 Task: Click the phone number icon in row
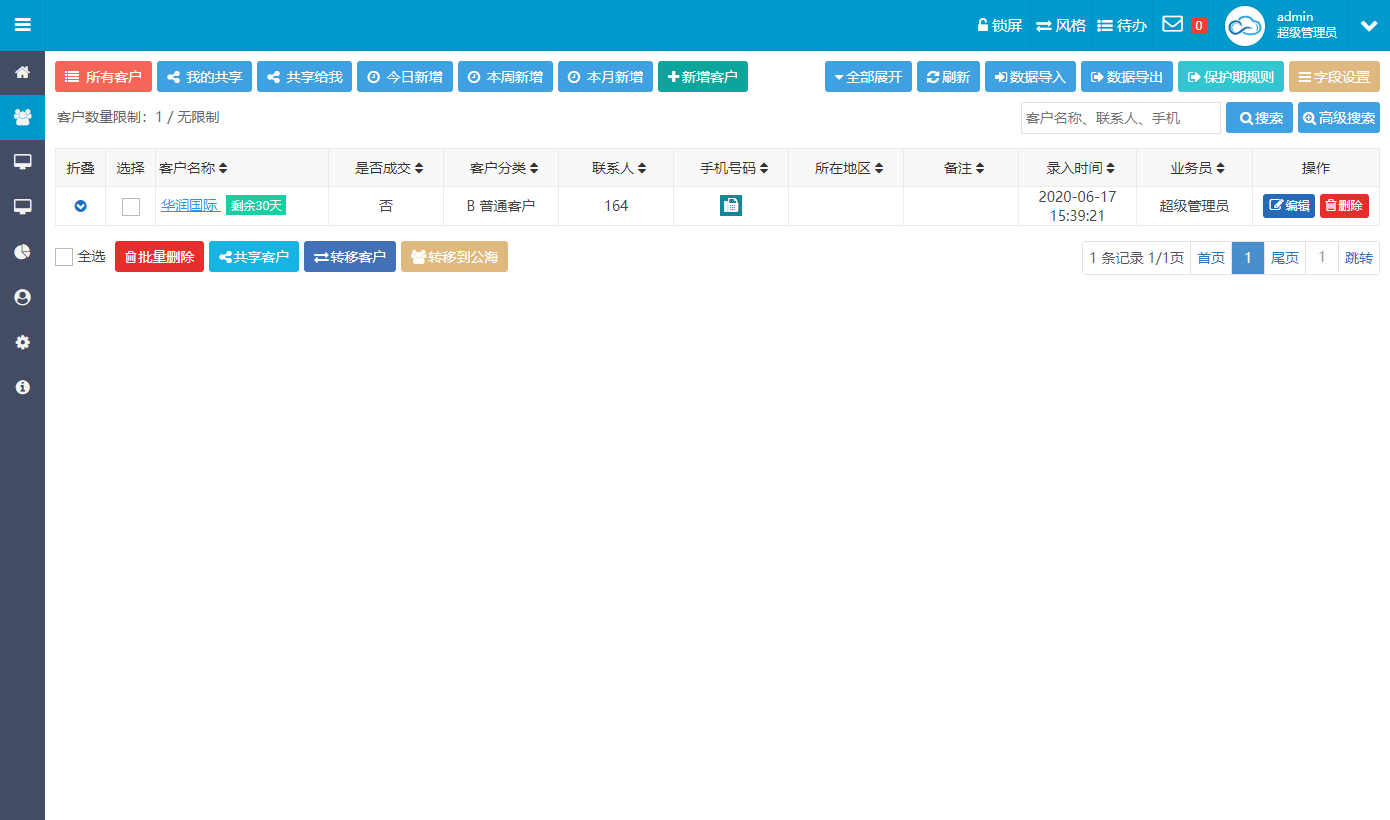click(x=730, y=206)
